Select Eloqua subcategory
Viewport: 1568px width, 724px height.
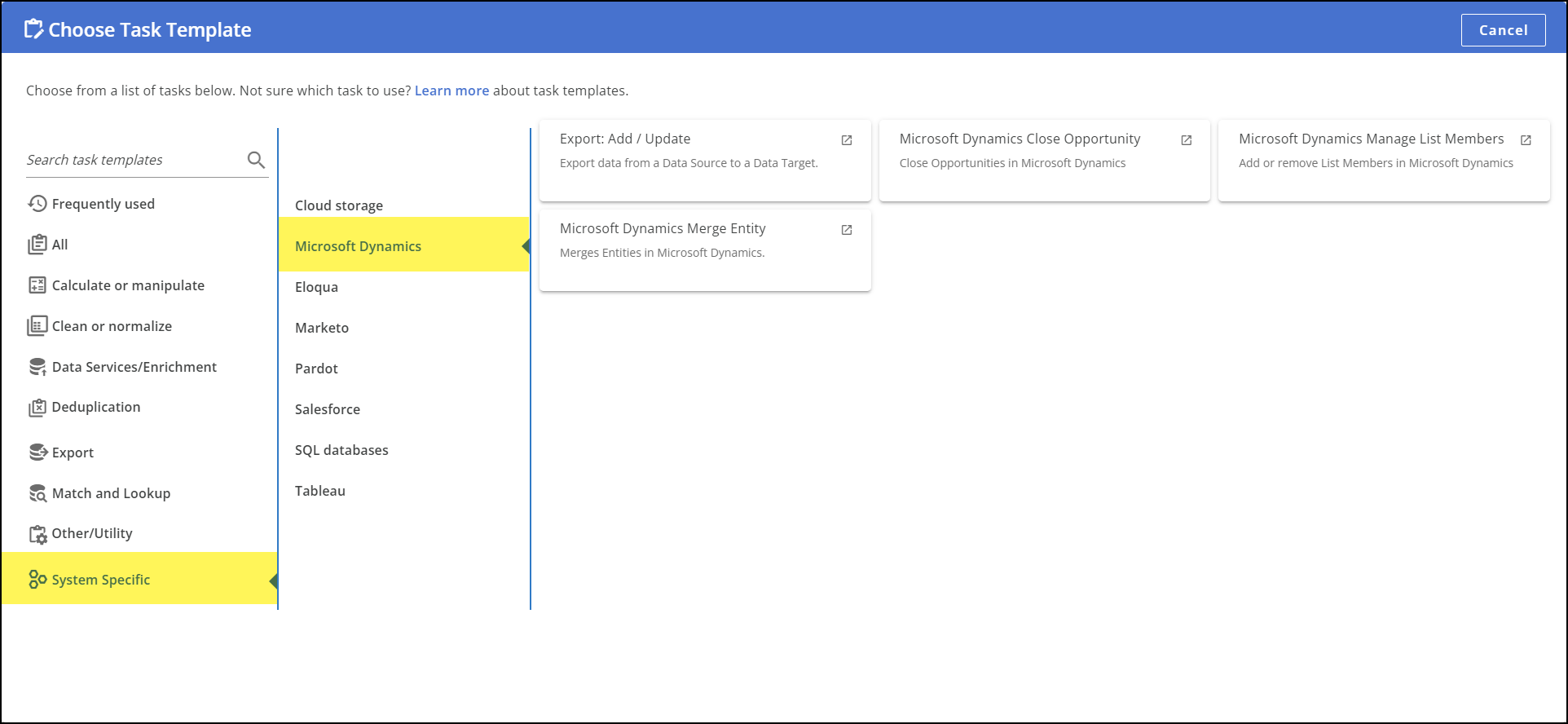pyautogui.click(x=316, y=287)
